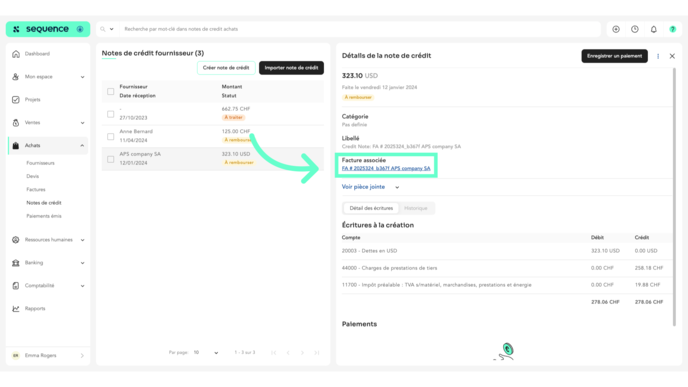Click Créer note de crédit button
The width and height of the screenshot is (688, 387).
pyautogui.click(x=226, y=68)
